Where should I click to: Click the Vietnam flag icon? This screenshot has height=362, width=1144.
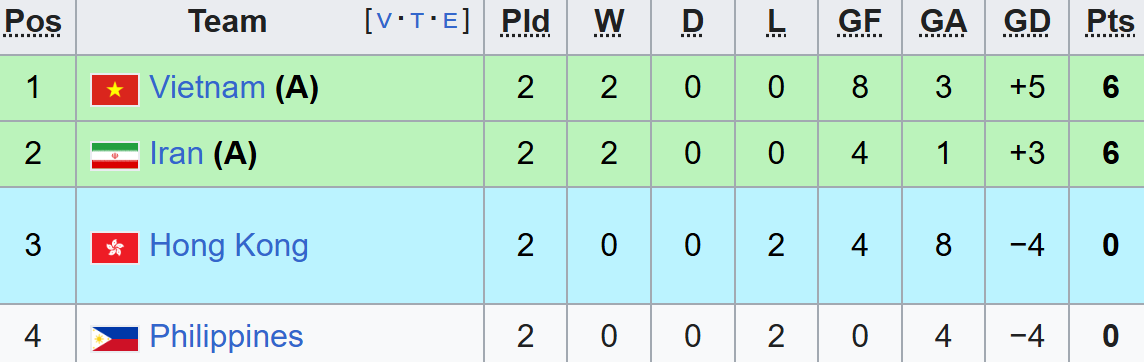click(x=115, y=90)
